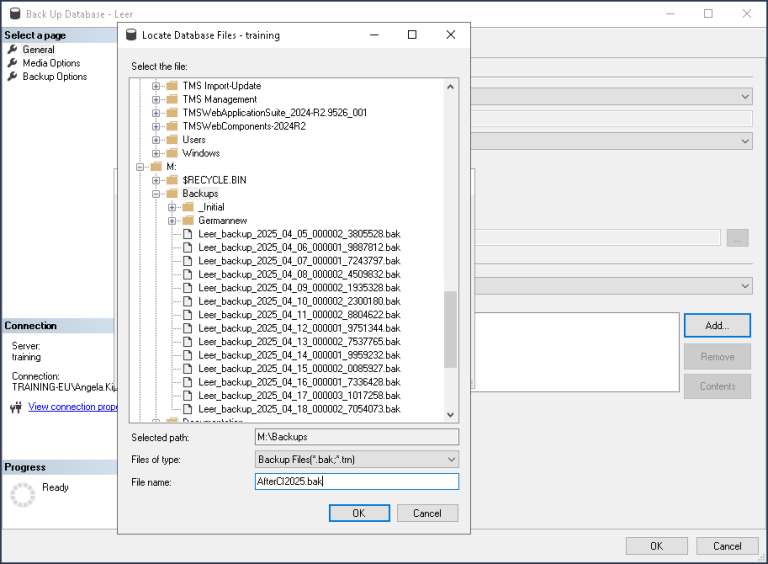The width and height of the screenshot is (768, 564).
Task: Click the Backup Options wrench icon
Action: tap(13, 76)
